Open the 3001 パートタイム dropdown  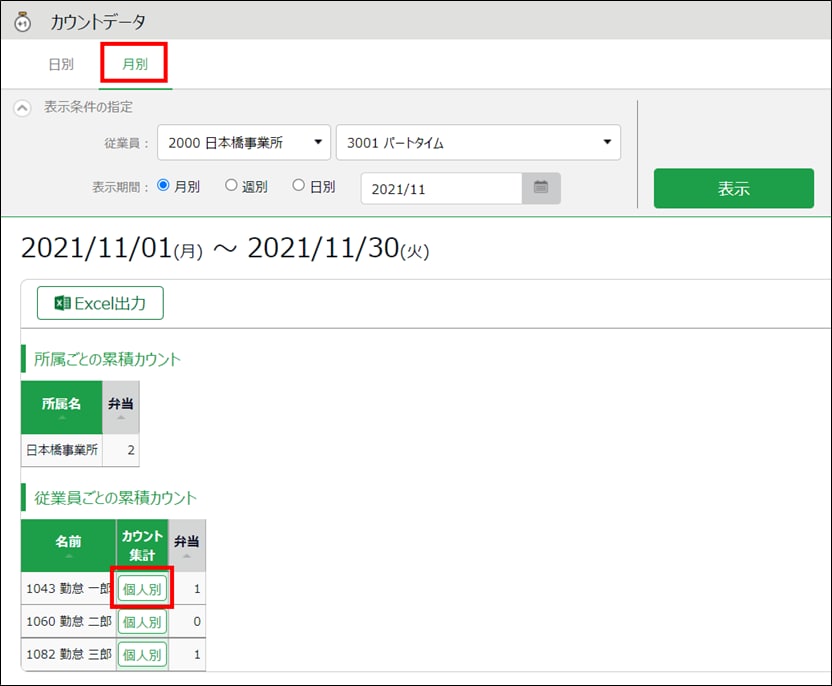478,143
